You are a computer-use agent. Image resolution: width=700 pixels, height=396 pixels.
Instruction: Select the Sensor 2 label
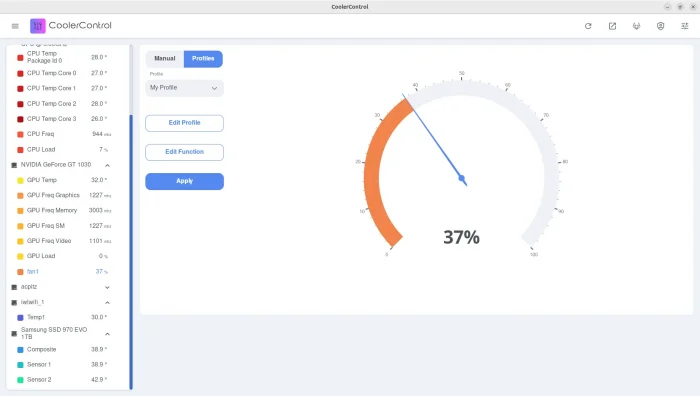(39, 380)
